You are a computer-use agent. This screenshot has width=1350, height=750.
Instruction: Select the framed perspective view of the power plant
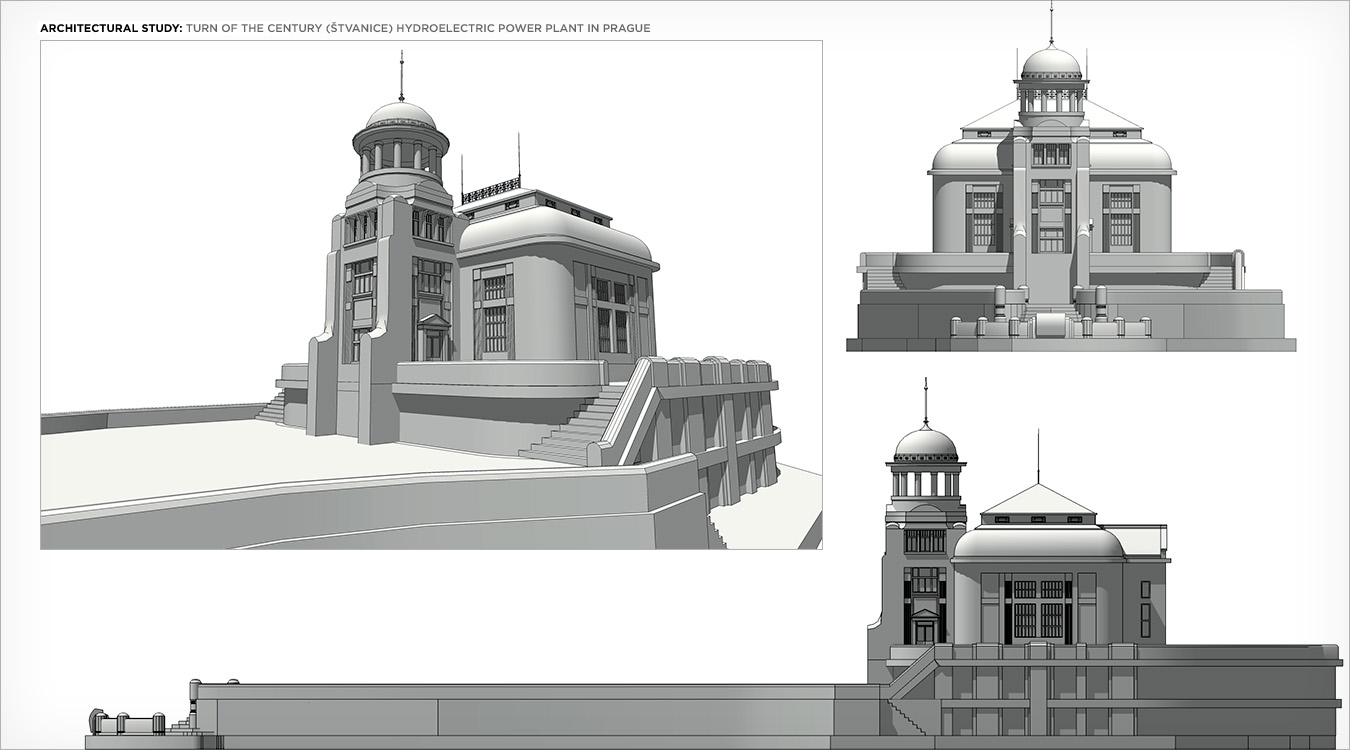coord(431,295)
